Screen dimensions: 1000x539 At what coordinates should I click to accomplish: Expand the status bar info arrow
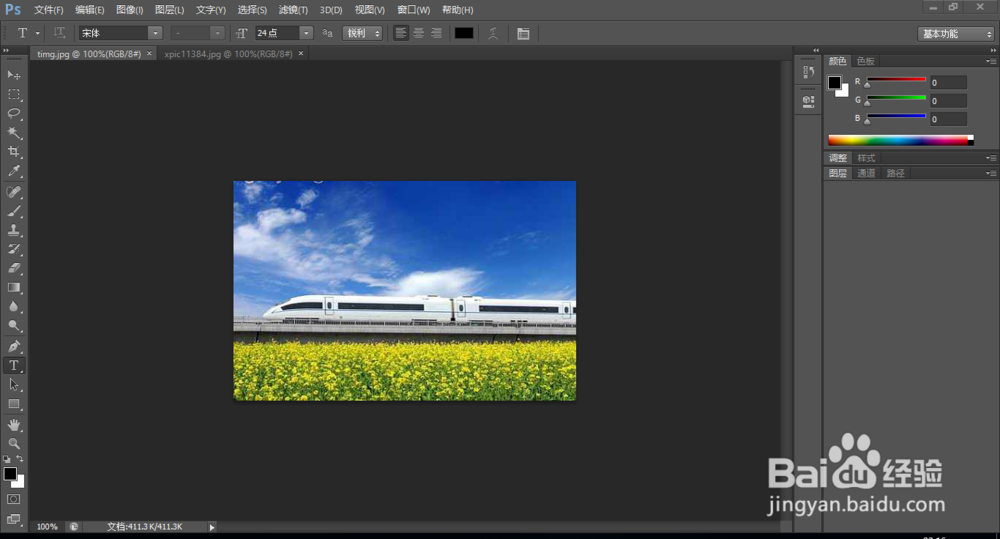click(212, 527)
